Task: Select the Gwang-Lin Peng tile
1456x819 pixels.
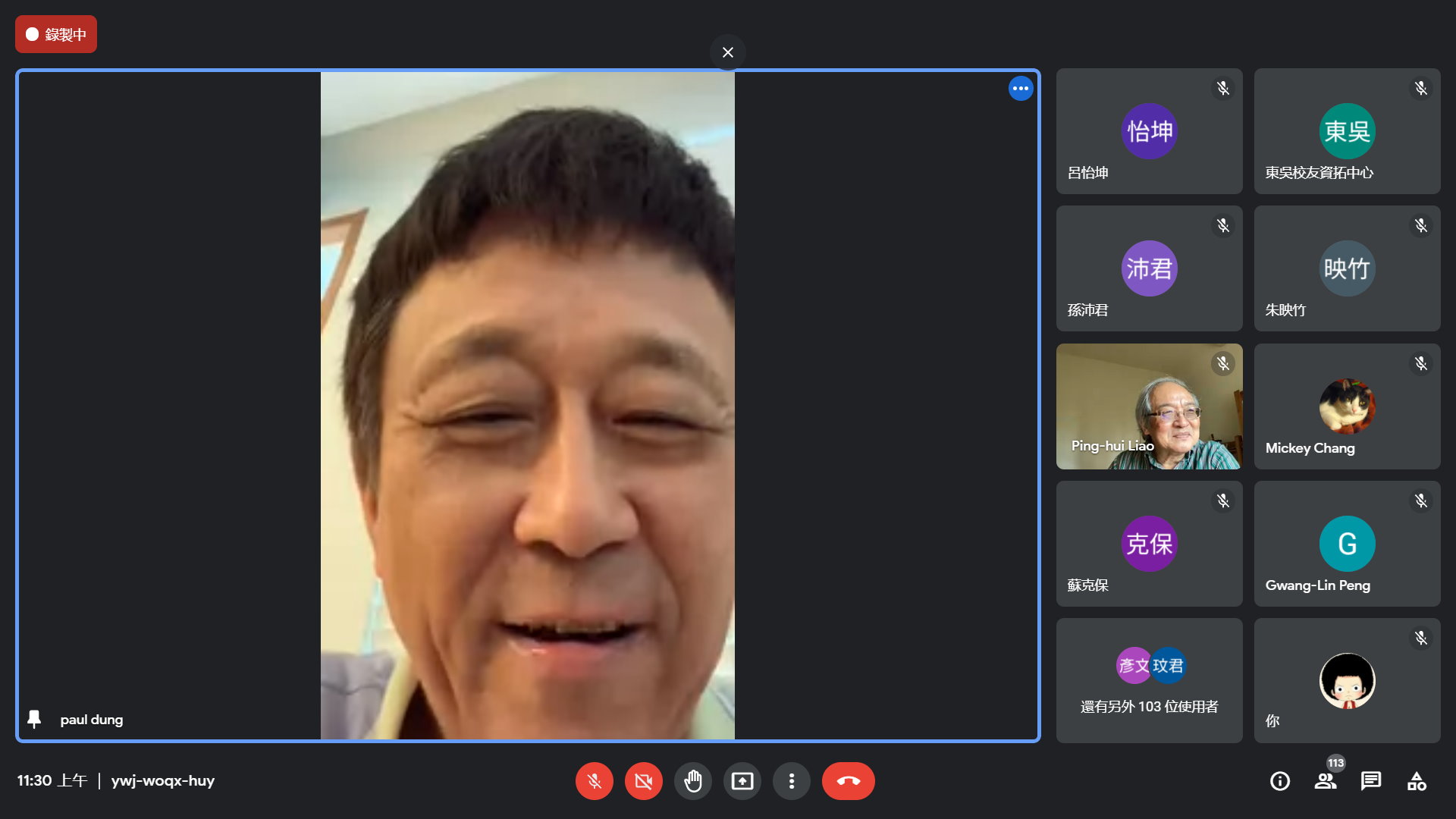Action: (1347, 544)
